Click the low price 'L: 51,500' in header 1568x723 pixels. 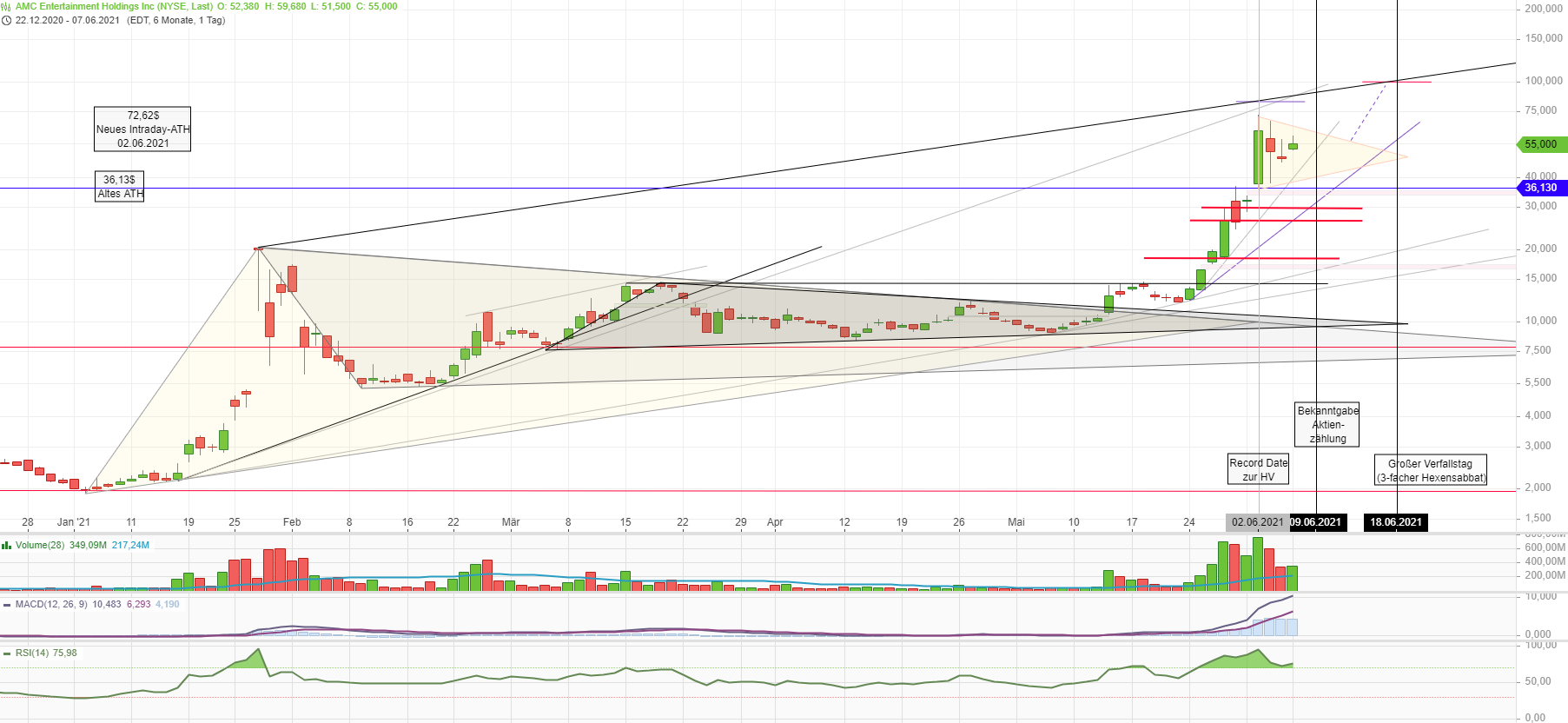tap(331, 6)
